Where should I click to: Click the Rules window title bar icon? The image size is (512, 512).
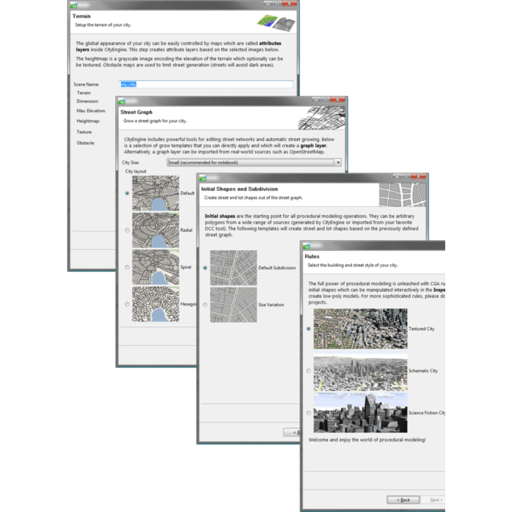click(x=306, y=246)
